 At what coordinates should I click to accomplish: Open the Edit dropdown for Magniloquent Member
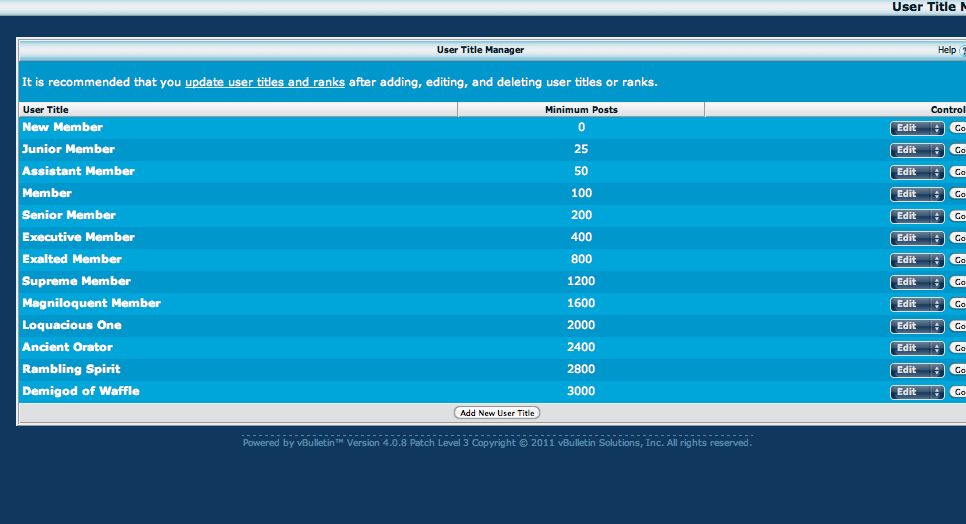click(916, 304)
